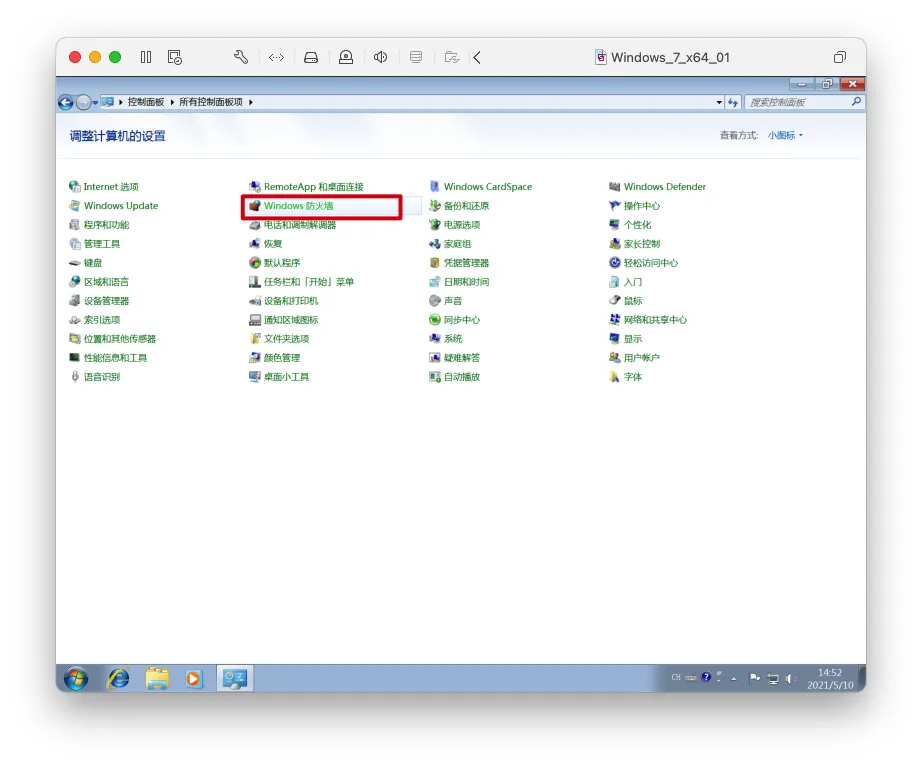Click the 声音 speaker icon

tap(435, 300)
